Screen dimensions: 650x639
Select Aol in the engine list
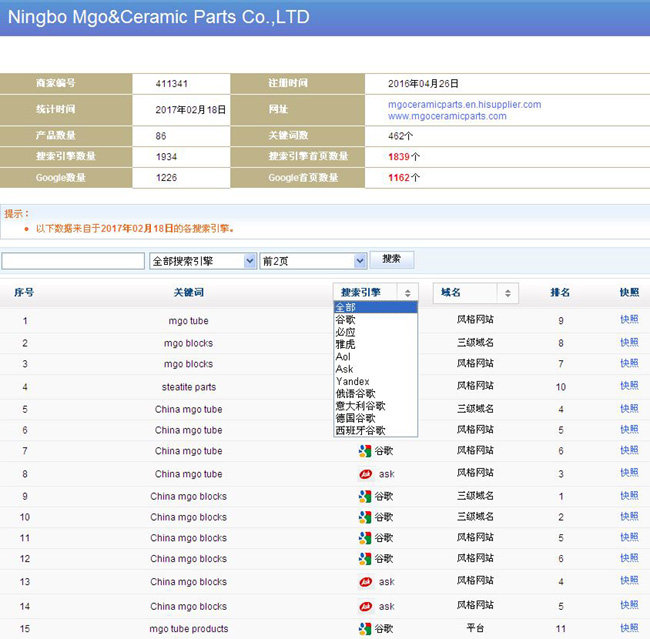click(x=375, y=357)
